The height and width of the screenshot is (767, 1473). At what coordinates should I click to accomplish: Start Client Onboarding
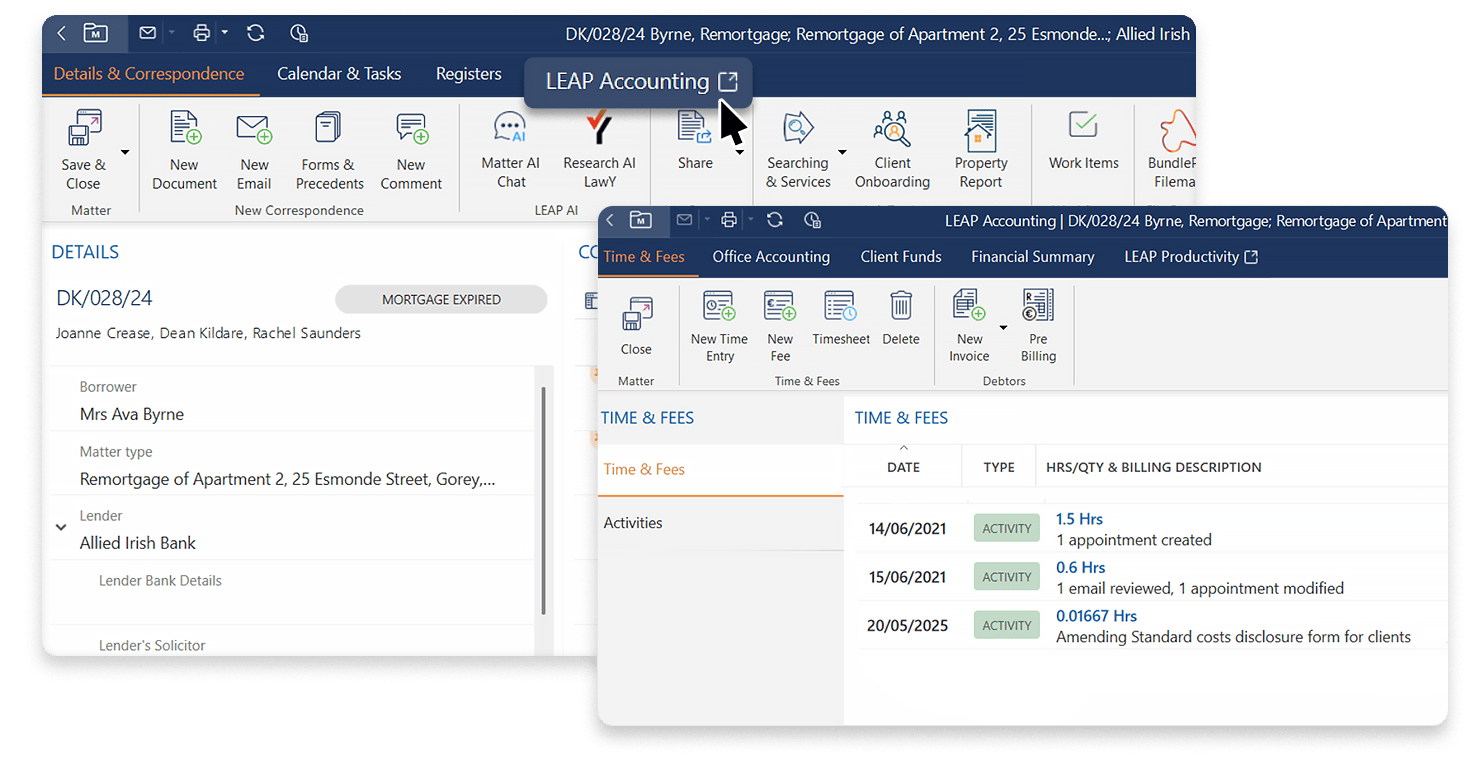892,150
